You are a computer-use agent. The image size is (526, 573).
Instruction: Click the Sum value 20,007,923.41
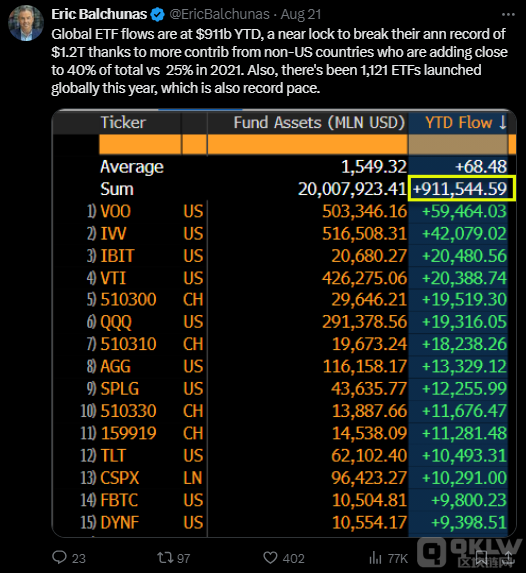(352, 189)
